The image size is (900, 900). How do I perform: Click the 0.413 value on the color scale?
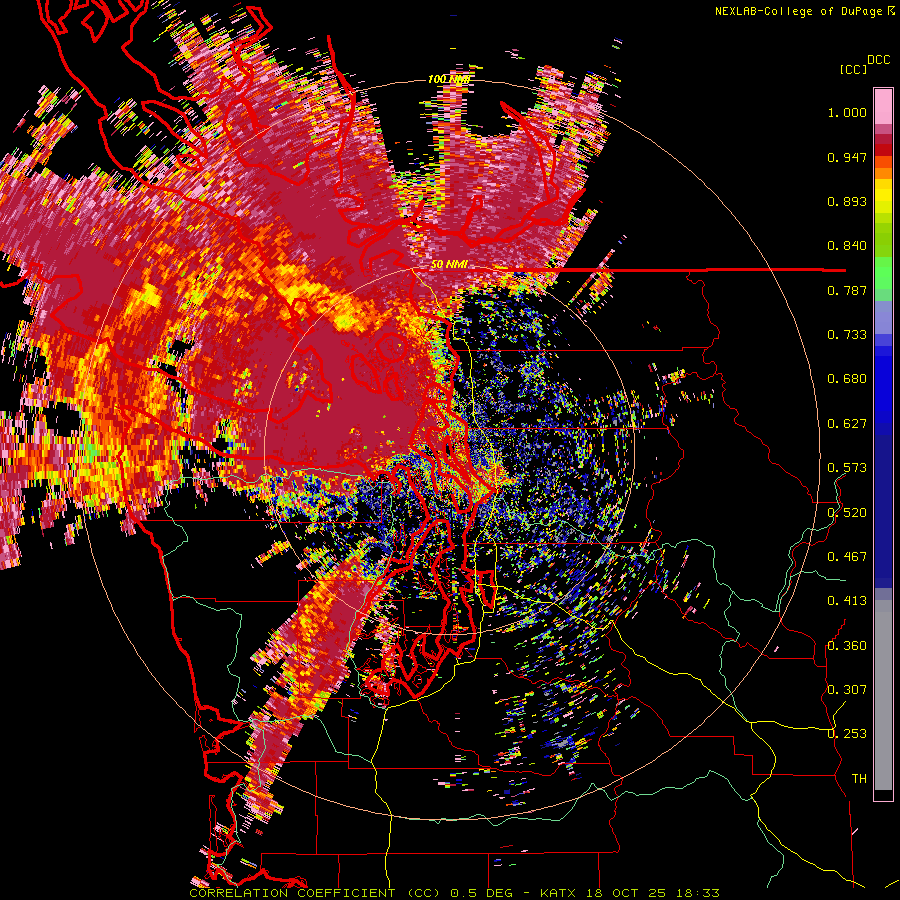(847, 601)
